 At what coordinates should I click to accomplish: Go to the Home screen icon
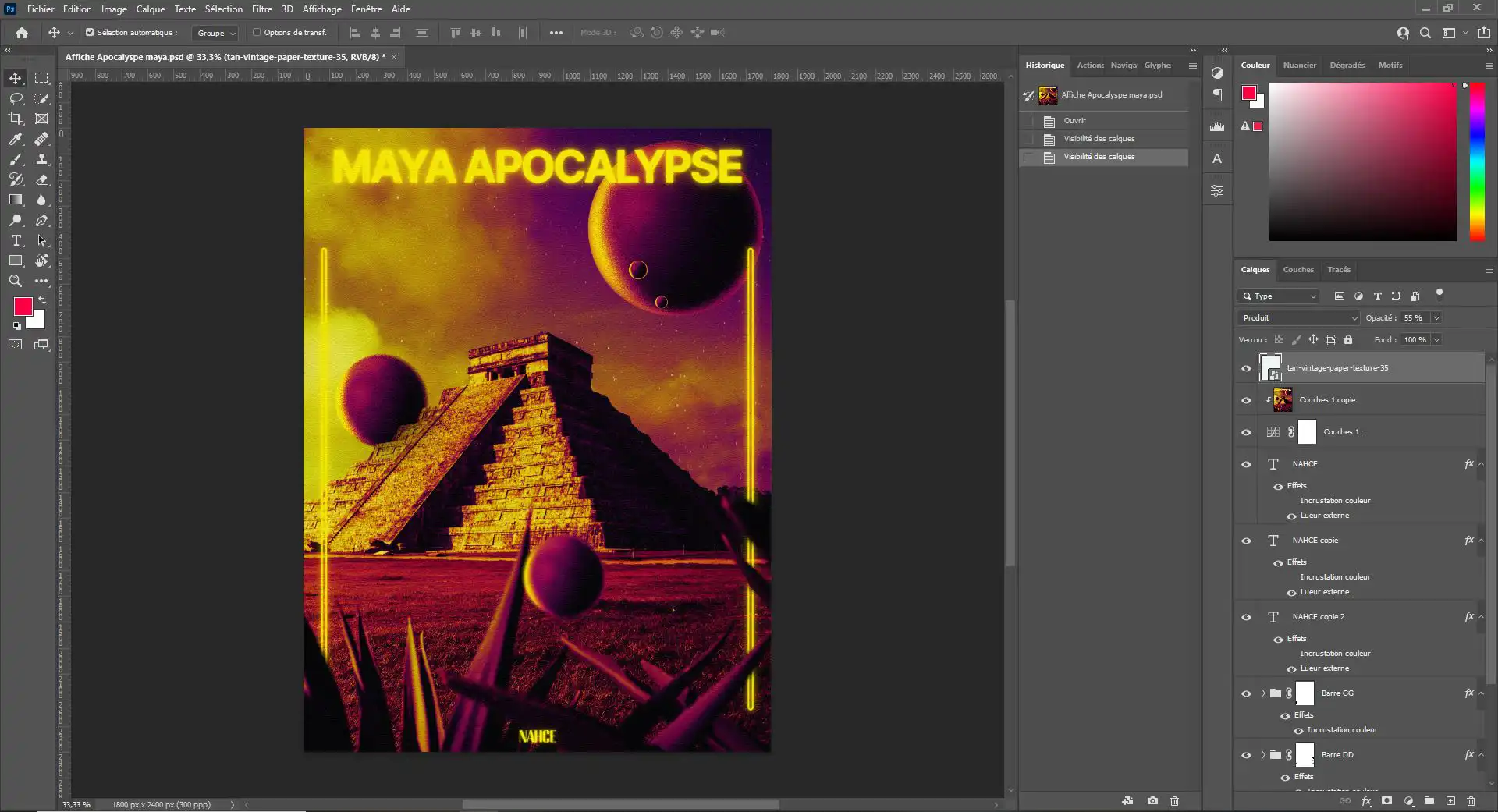(x=22, y=33)
